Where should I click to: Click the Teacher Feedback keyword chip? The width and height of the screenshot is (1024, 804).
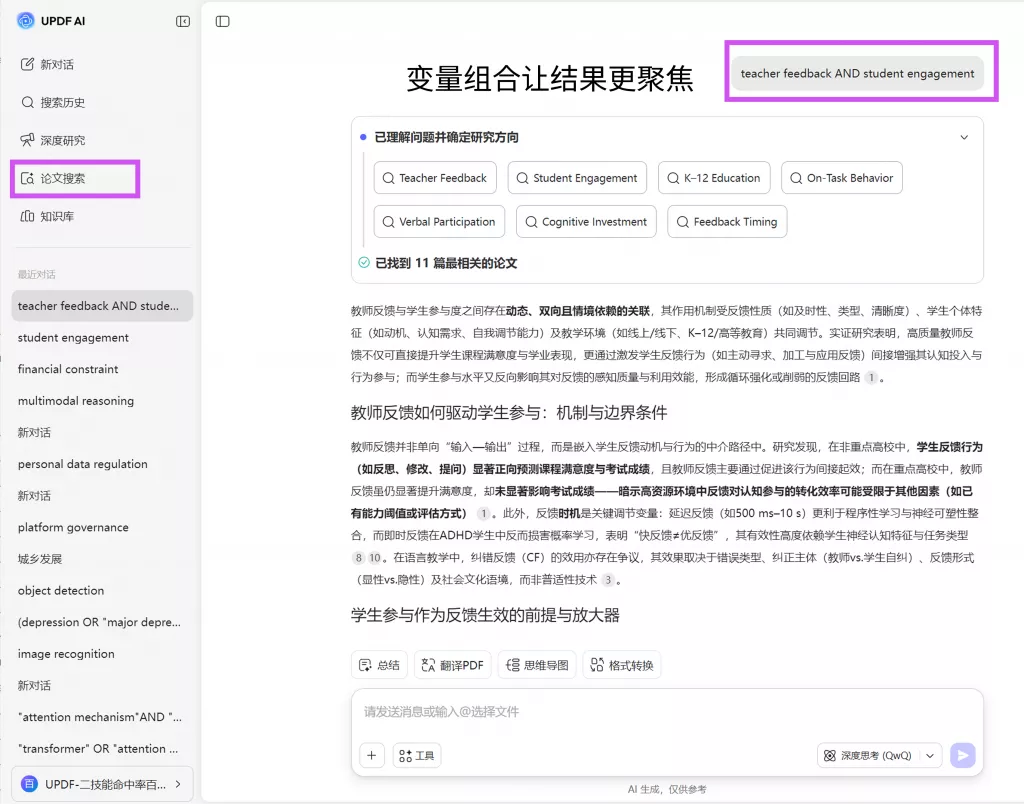coord(434,178)
